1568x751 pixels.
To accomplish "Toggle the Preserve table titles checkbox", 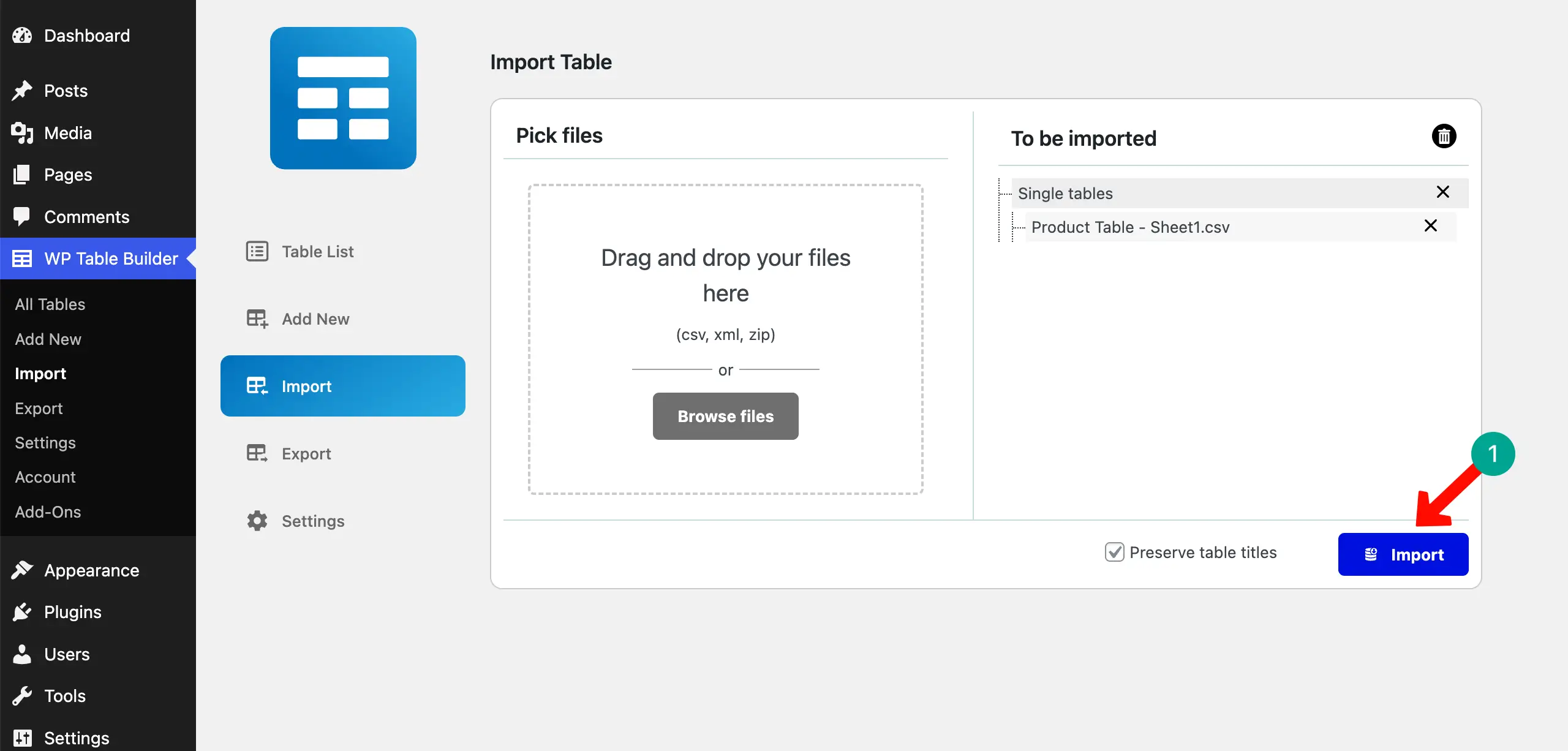I will pos(1114,552).
